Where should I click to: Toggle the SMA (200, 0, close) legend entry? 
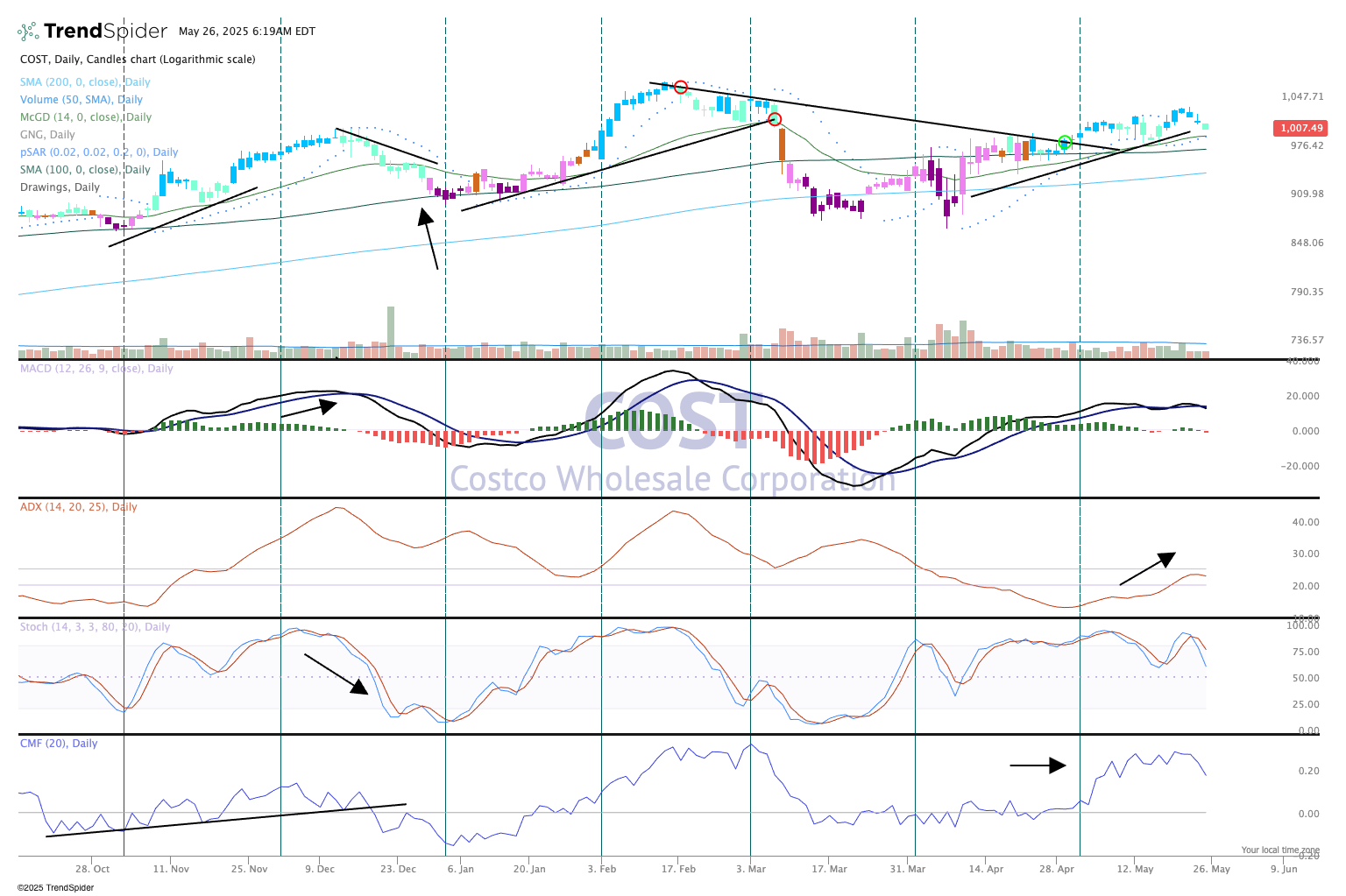(85, 82)
